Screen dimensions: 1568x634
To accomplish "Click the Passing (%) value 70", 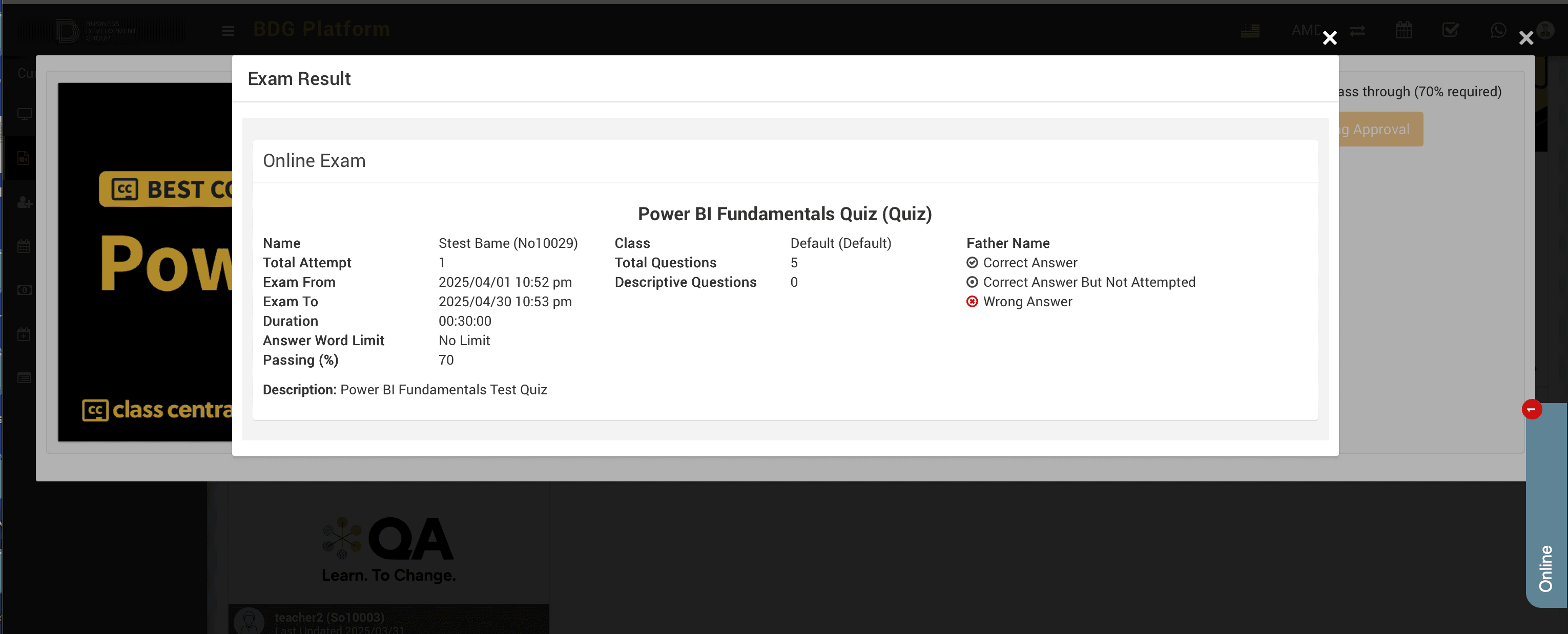I will [446, 360].
